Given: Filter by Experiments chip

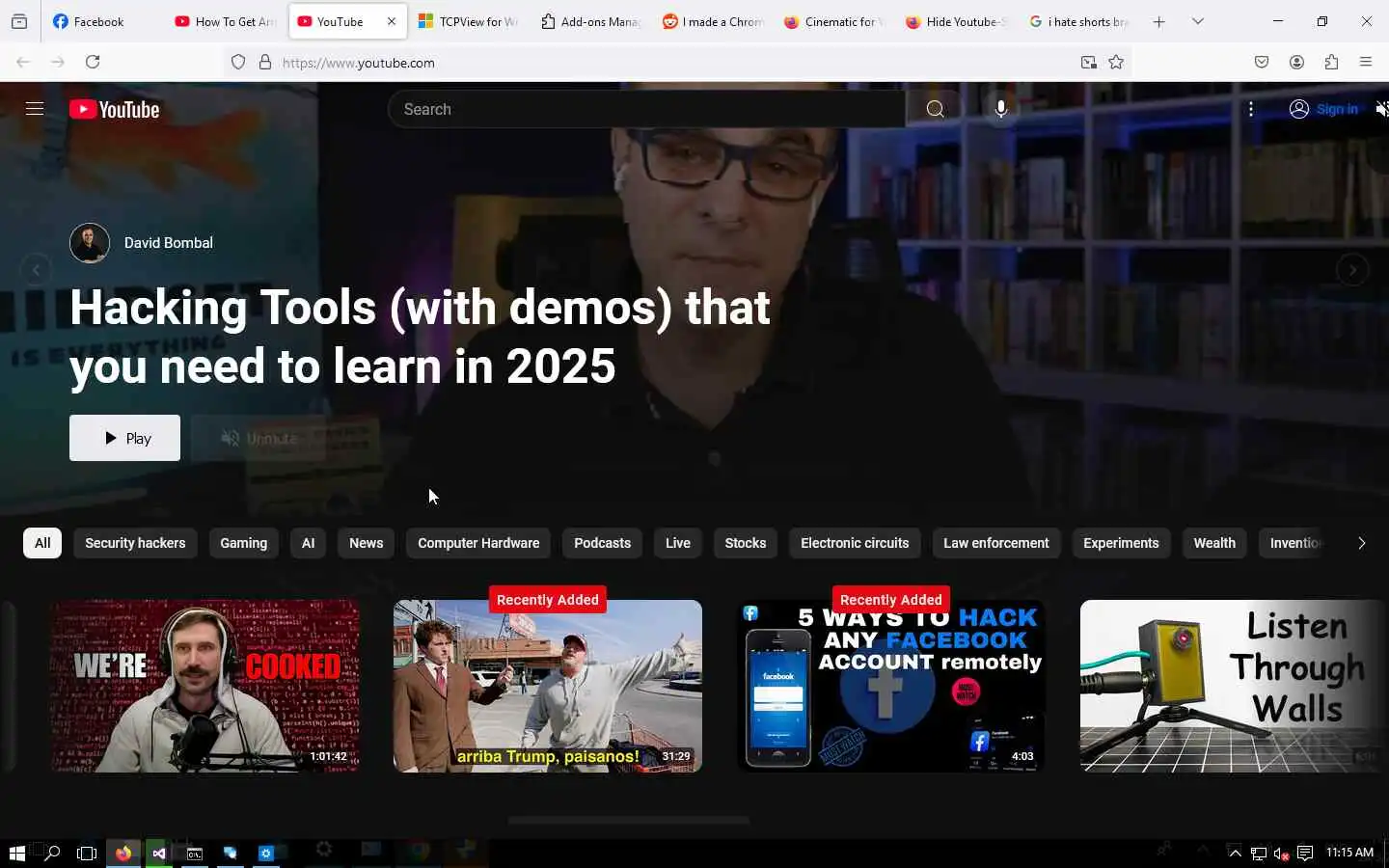Looking at the screenshot, I should click(1121, 543).
